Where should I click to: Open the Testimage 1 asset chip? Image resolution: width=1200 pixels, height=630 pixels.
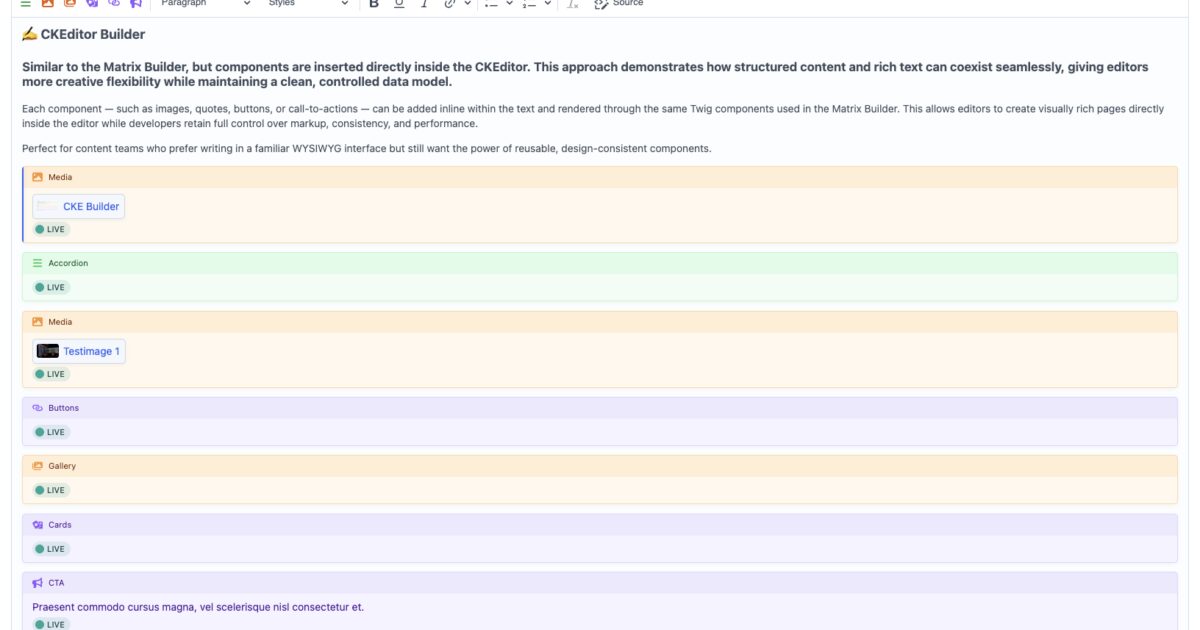point(79,351)
